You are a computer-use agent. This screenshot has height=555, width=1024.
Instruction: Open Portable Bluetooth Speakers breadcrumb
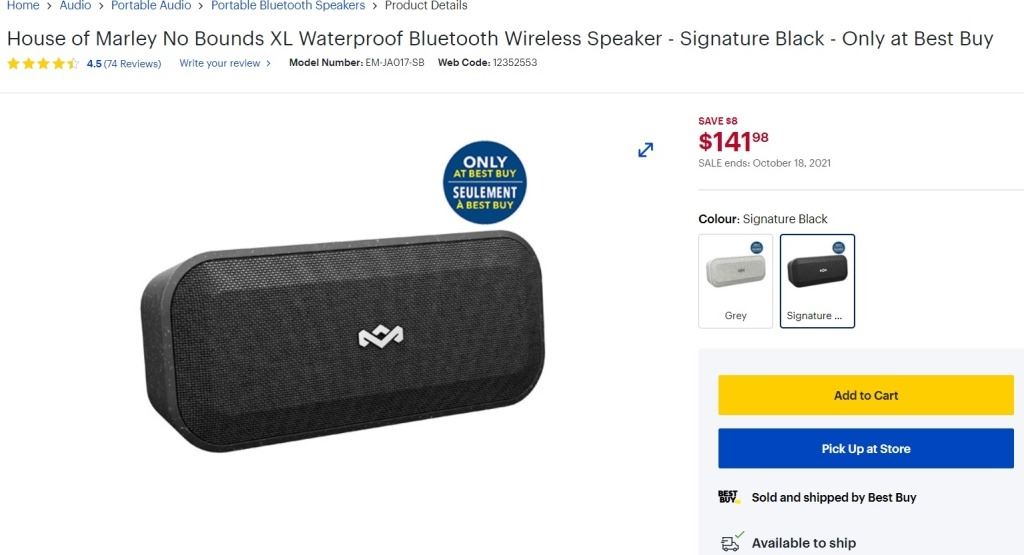288,6
